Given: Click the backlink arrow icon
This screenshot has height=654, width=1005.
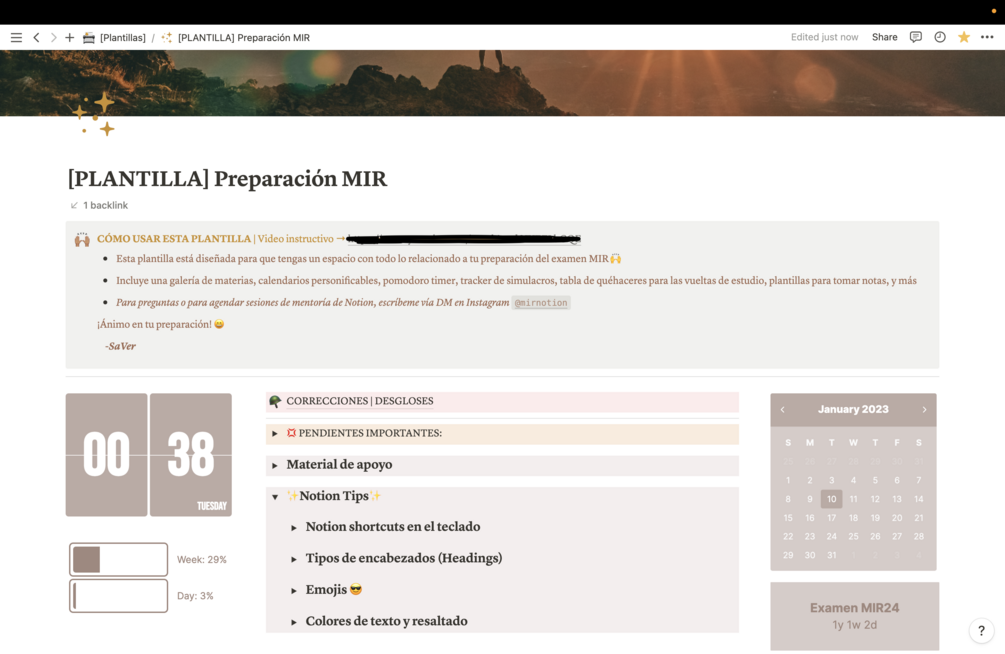Looking at the screenshot, I should (x=74, y=205).
